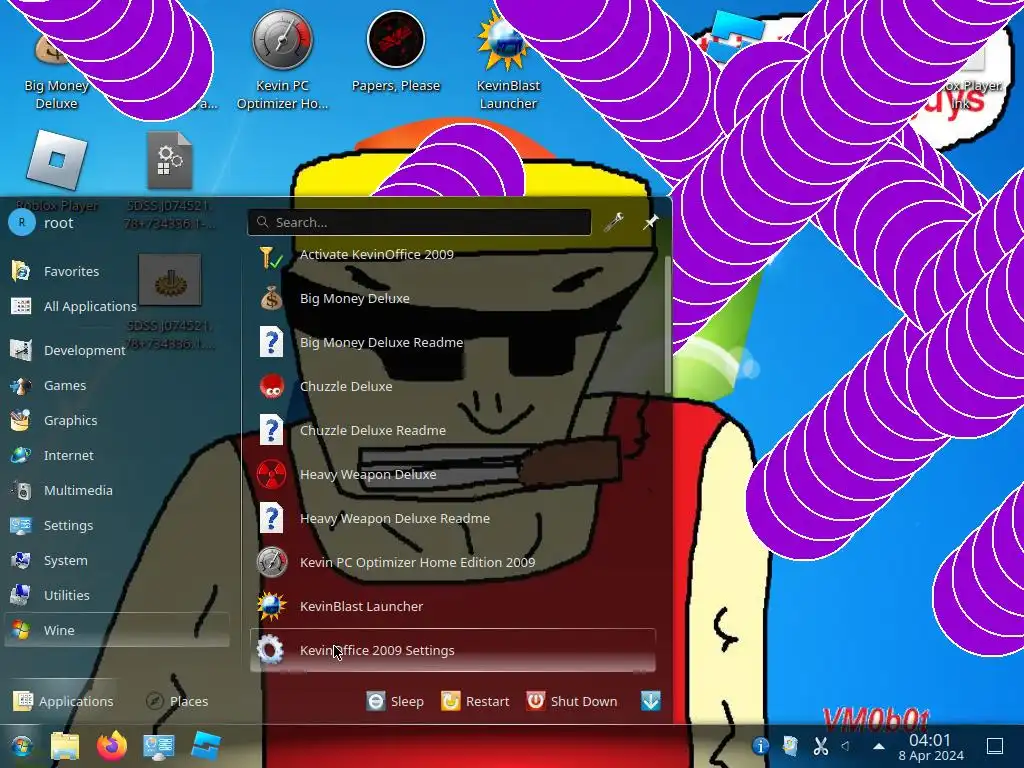Launch Heavy Weapon Deluxe
Image resolution: width=1024 pixels, height=768 pixels.
pyautogui.click(x=453, y=474)
